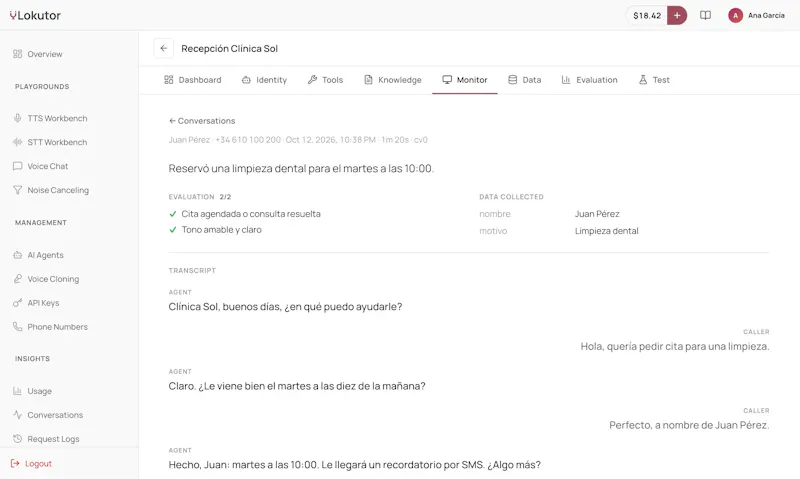Click the Phone Numbers handset icon

17,327
